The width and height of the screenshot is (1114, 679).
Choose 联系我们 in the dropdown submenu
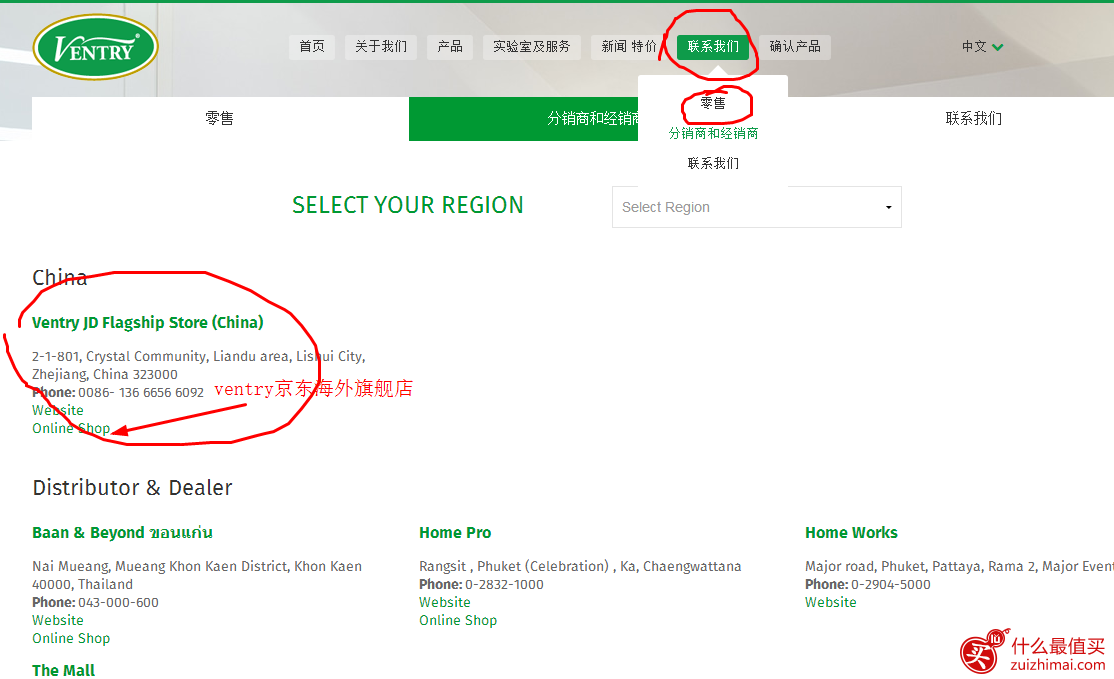[x=713, y=163]
